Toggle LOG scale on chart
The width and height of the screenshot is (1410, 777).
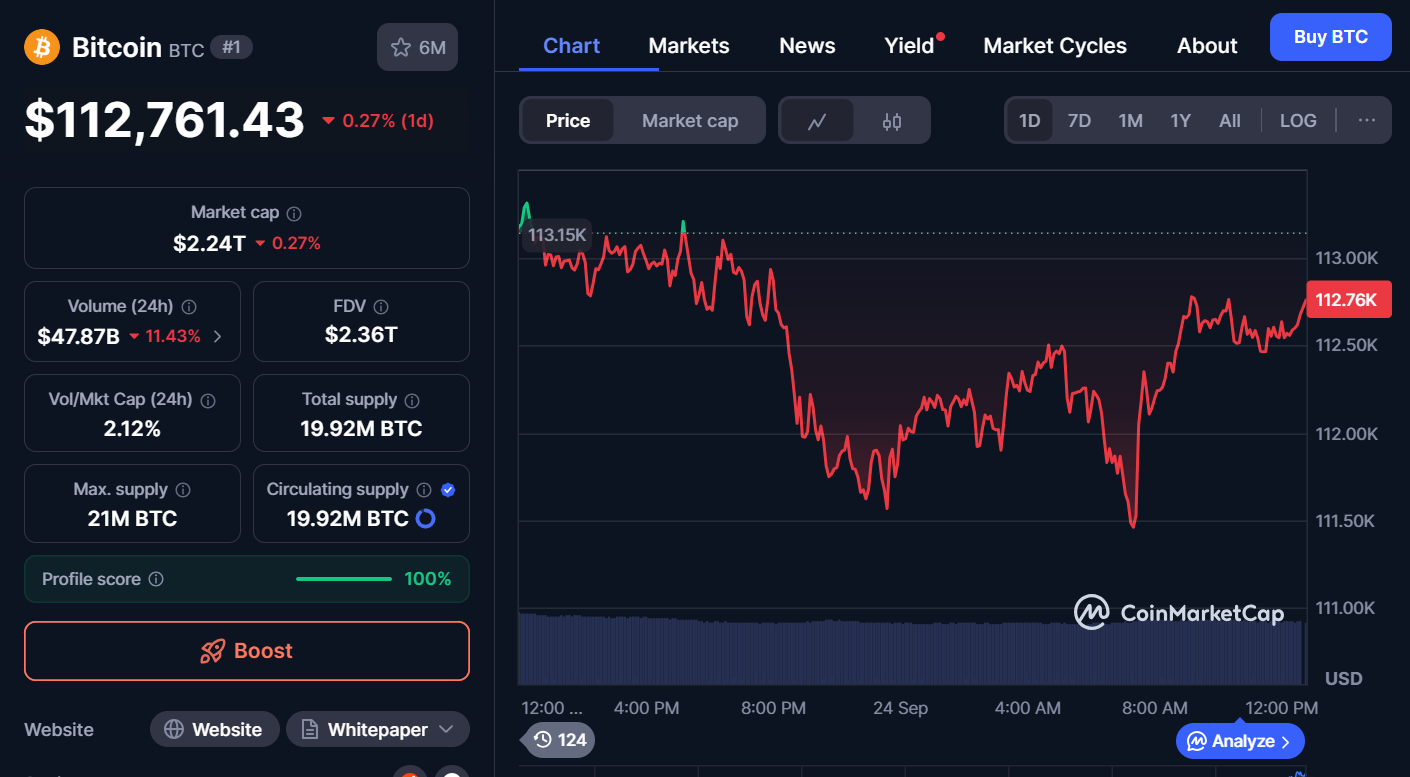coord(1298,121)
